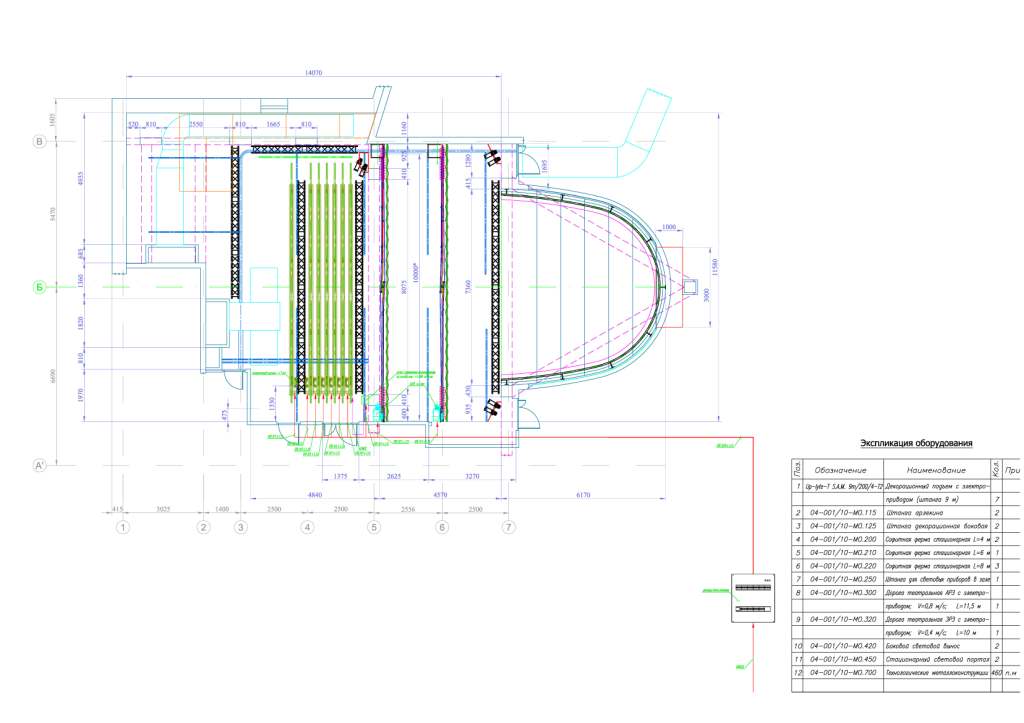Click the dimension '1400' between axes 2 and 3
The width and height of the screenshot is (1024, 723).
point(222,509)
